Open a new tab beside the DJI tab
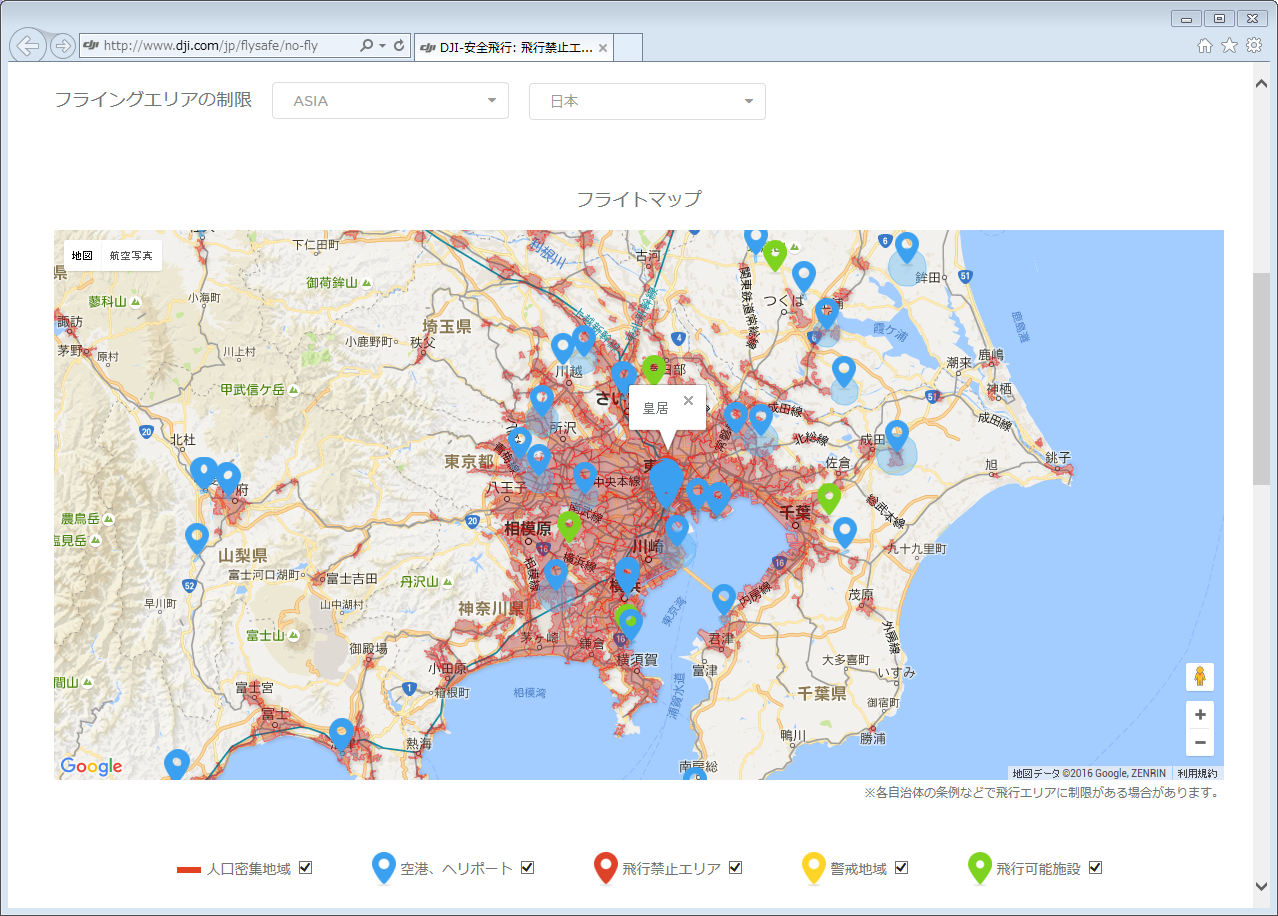The width and height of the screenshot is (1278, 916). point(628,47)
